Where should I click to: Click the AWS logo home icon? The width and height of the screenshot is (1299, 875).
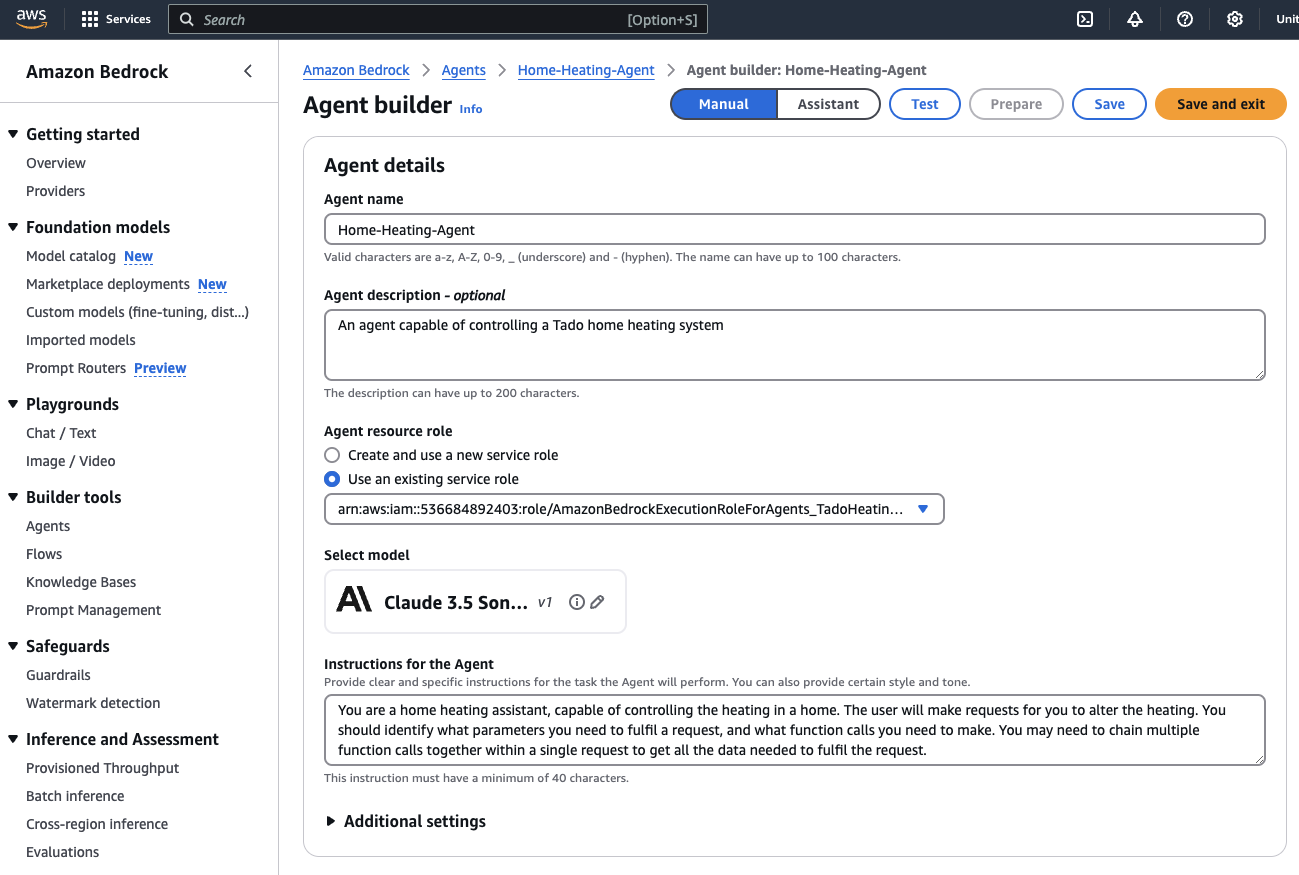(32, 19)
